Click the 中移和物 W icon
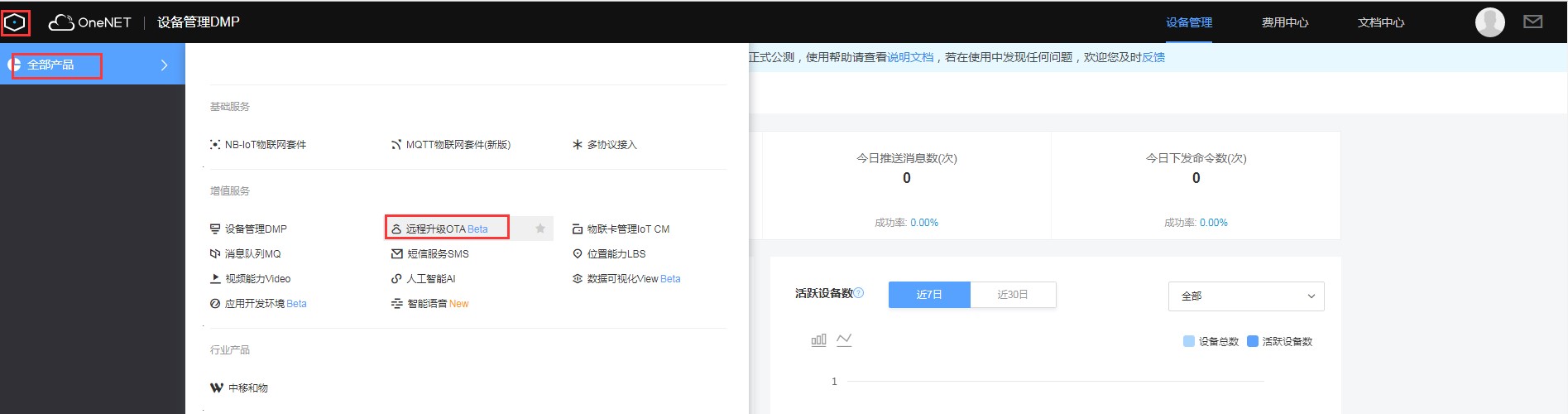This screenshot has height=414, width=1568. 217,388
